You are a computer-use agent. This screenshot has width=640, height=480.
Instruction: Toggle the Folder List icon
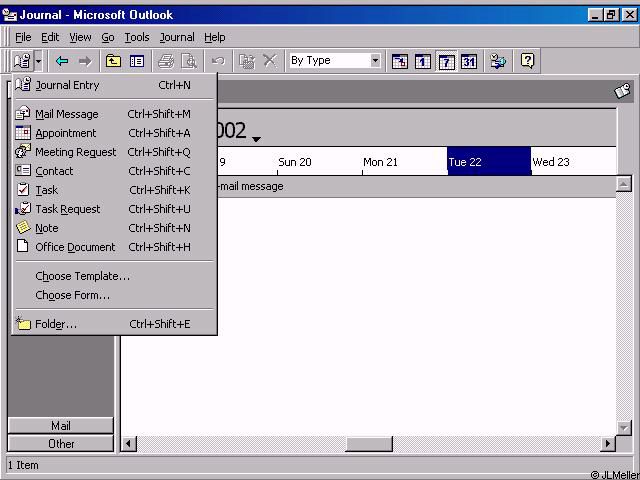[x=137, y=61]
